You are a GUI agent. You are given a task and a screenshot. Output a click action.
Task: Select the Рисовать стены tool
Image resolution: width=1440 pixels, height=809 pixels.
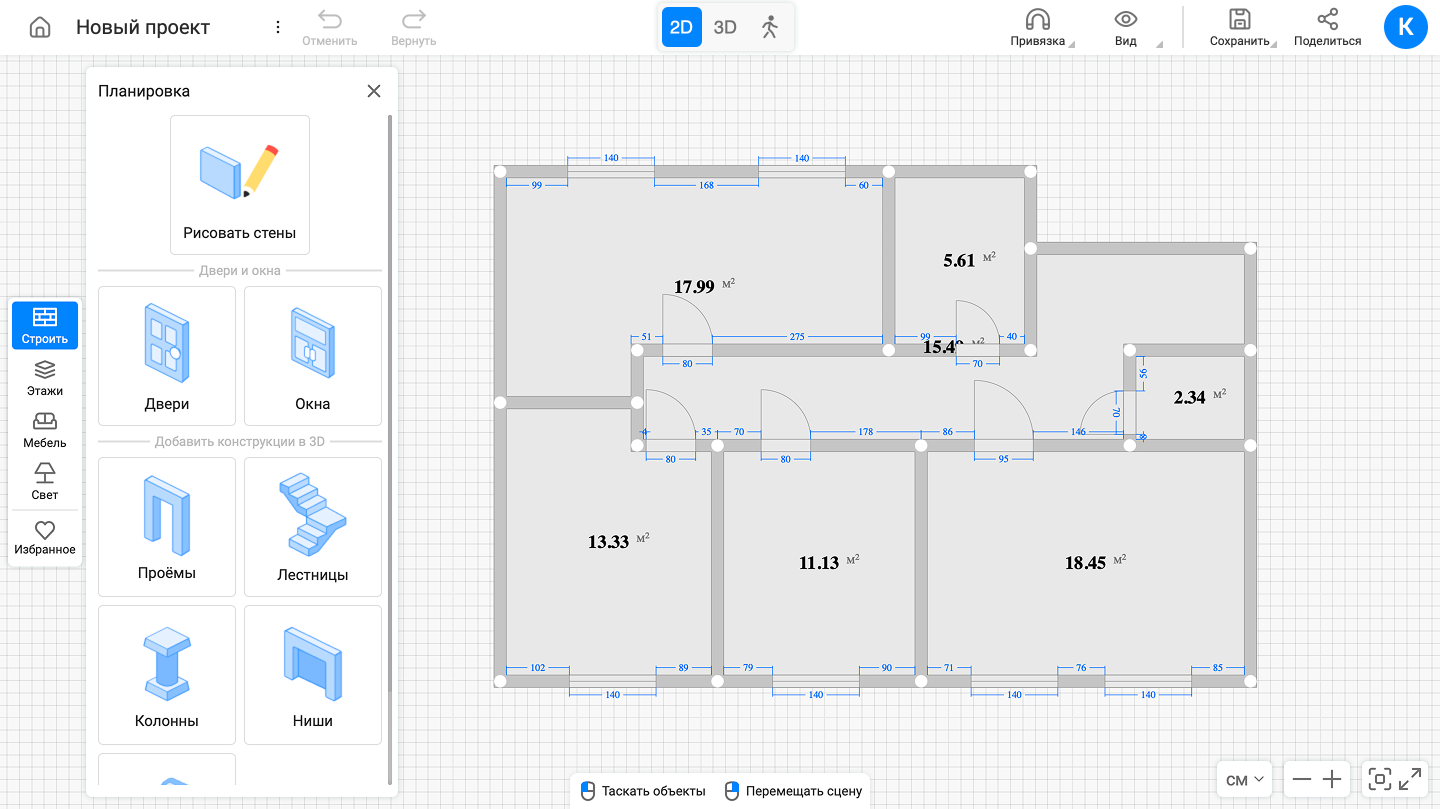[x=240, y=185]
